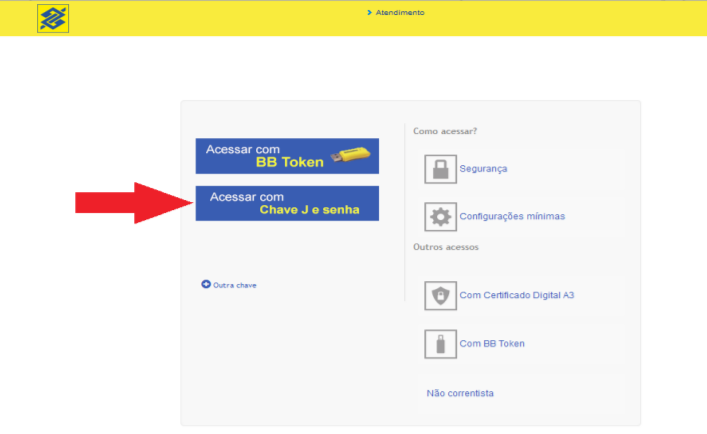Click the Como acessar? heading
Image resolution: width=707 pixels, height=434 pixels.
[445, 131]
